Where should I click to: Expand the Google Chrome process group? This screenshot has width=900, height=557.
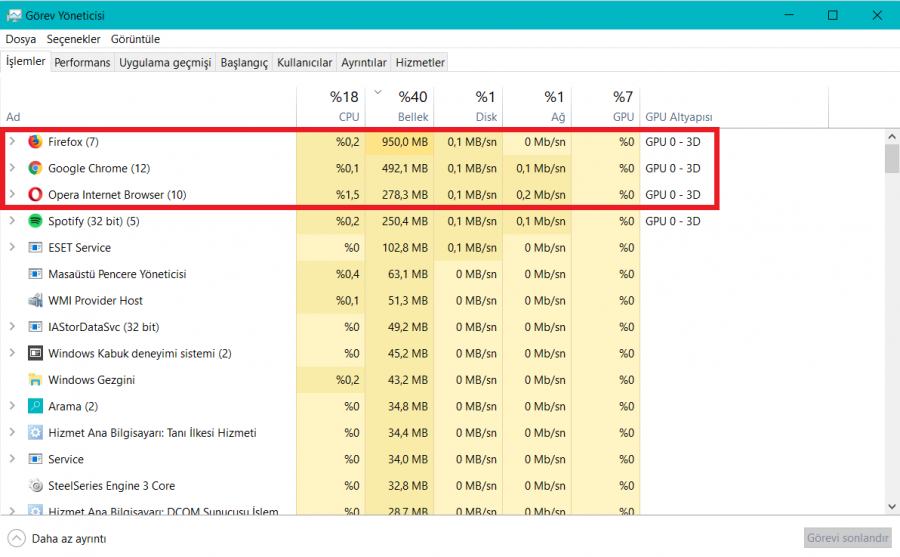(12, 168)
